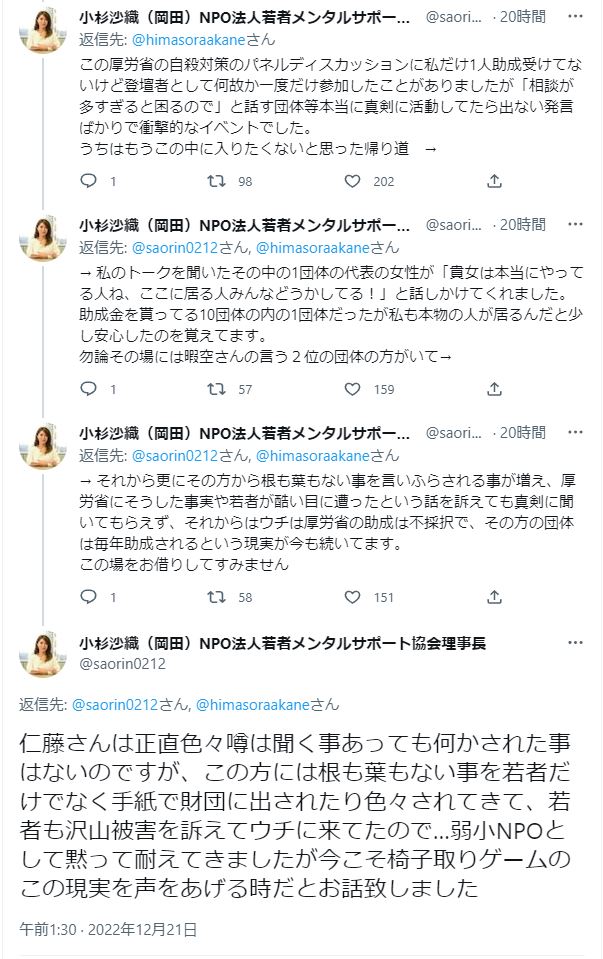Share the first tweet
This screenshot has height=959, width=603.
point(494,181)
